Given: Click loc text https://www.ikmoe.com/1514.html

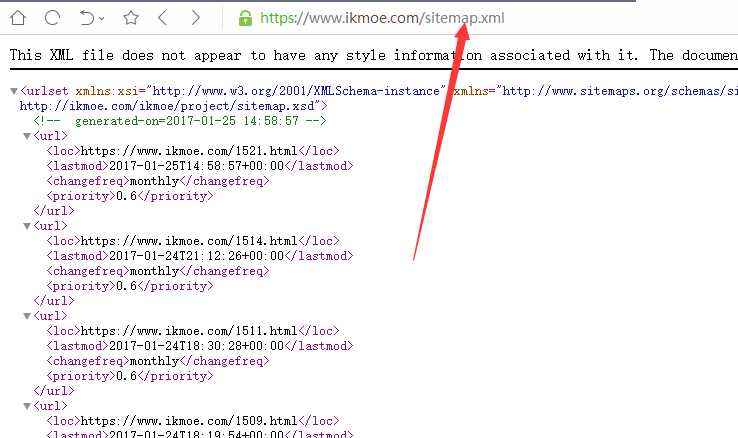Looking at the screenshot, I should click(189, 241).
